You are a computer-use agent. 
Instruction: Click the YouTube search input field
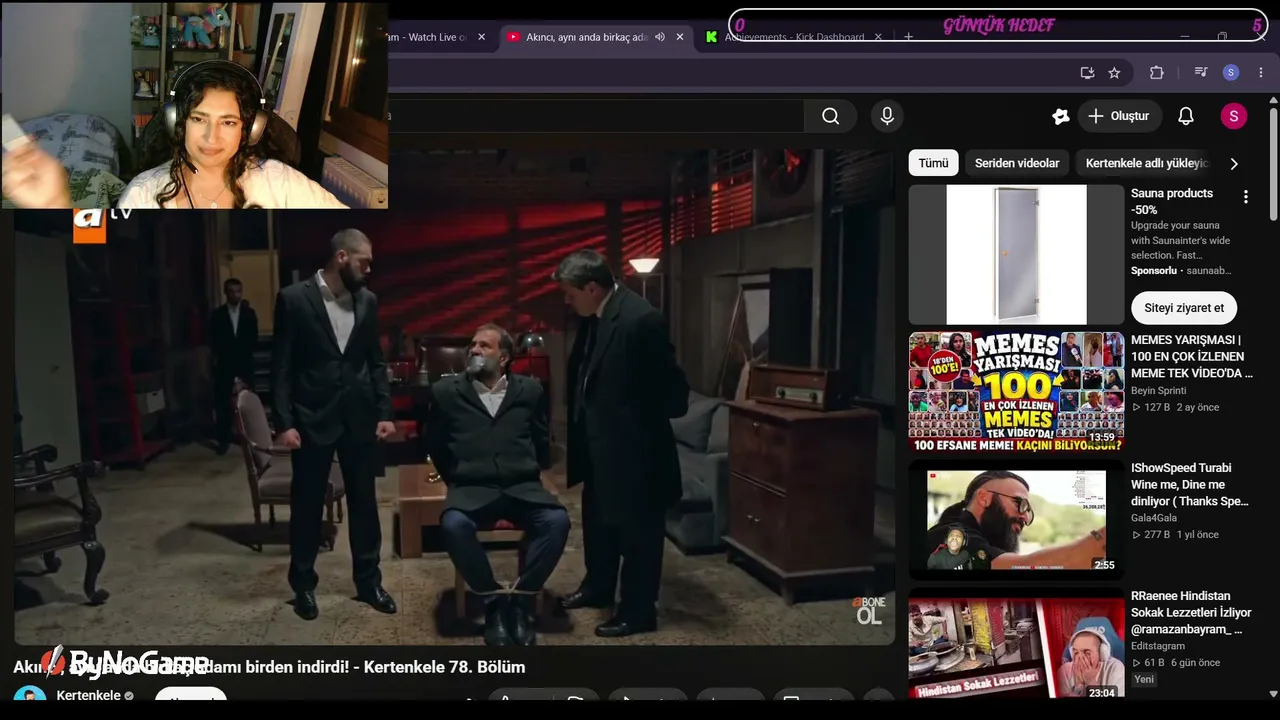tap(595, 116)
